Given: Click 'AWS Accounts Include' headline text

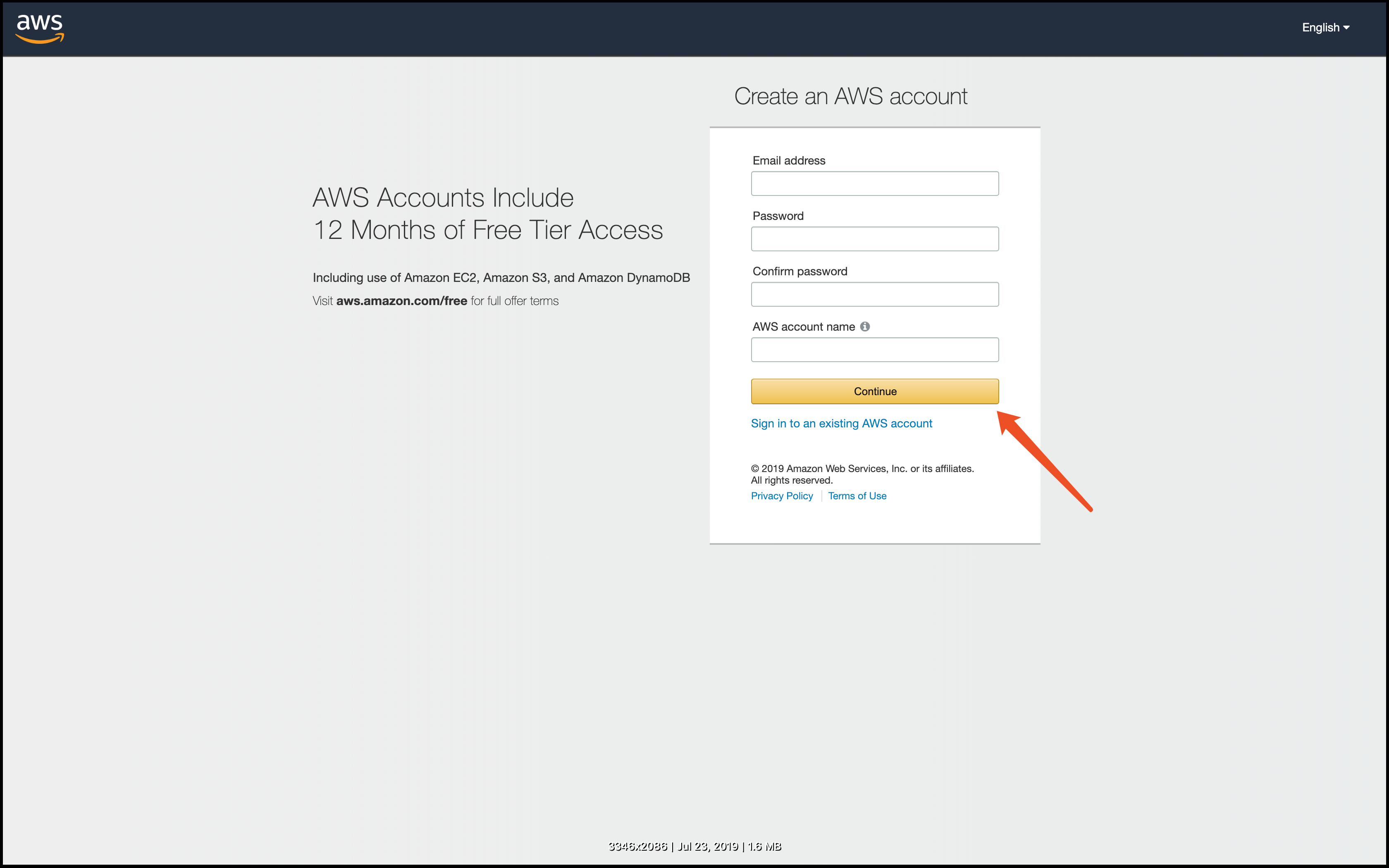Looking at the screenshot, I should (442, 198).
